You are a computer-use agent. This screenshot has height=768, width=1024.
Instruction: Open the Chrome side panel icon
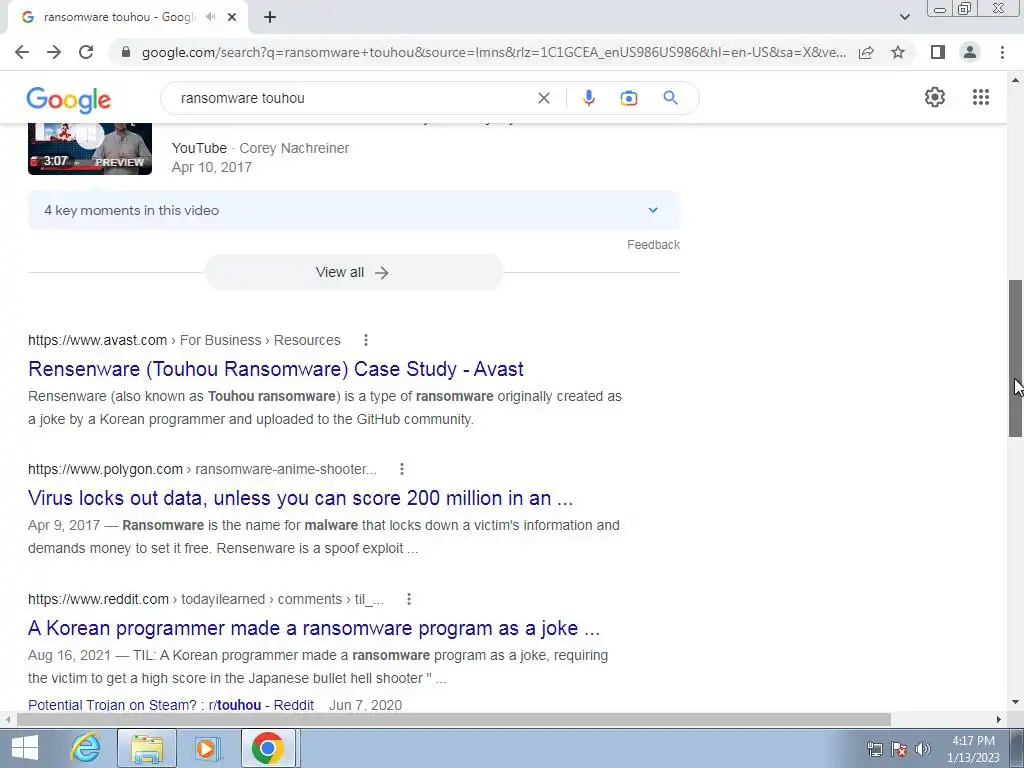938,52
